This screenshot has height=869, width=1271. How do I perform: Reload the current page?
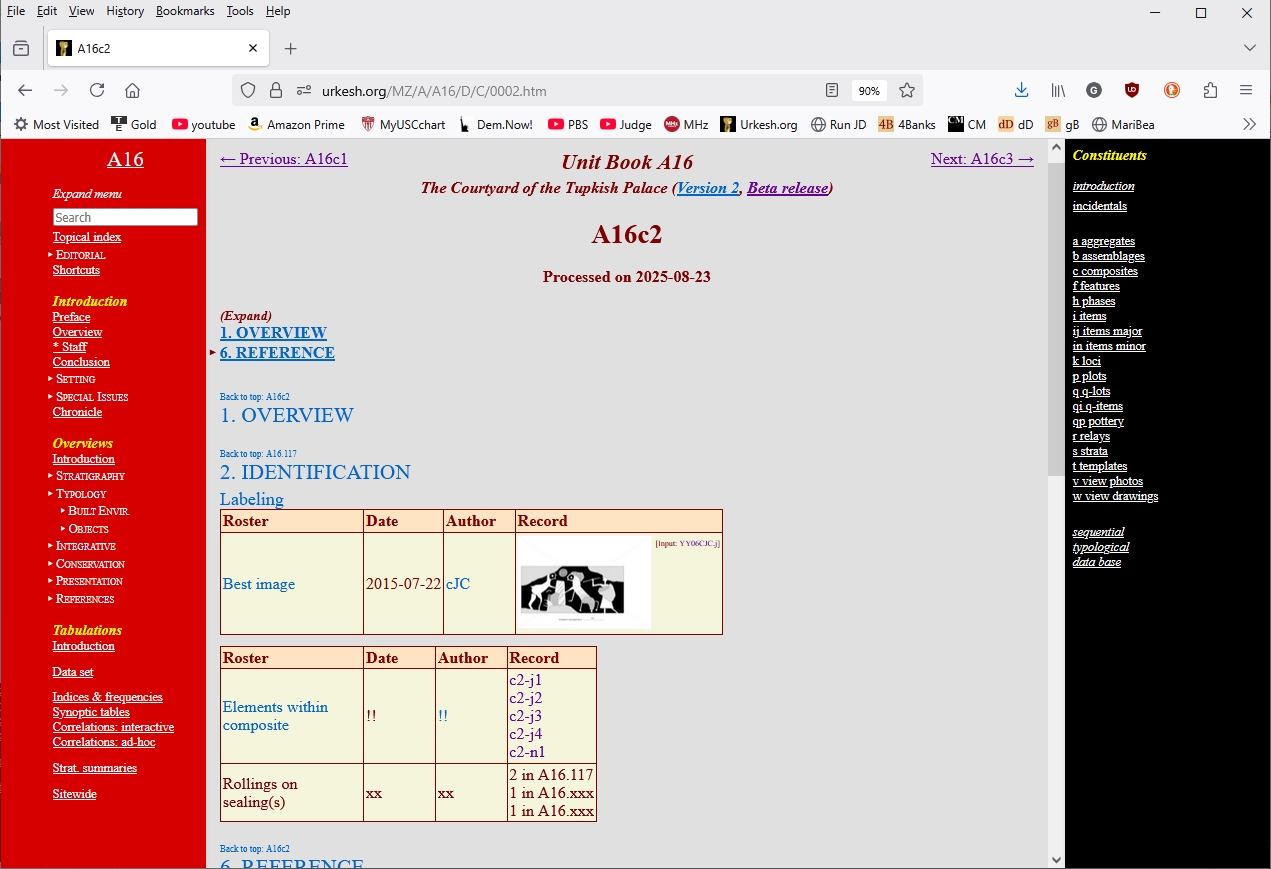97,90
